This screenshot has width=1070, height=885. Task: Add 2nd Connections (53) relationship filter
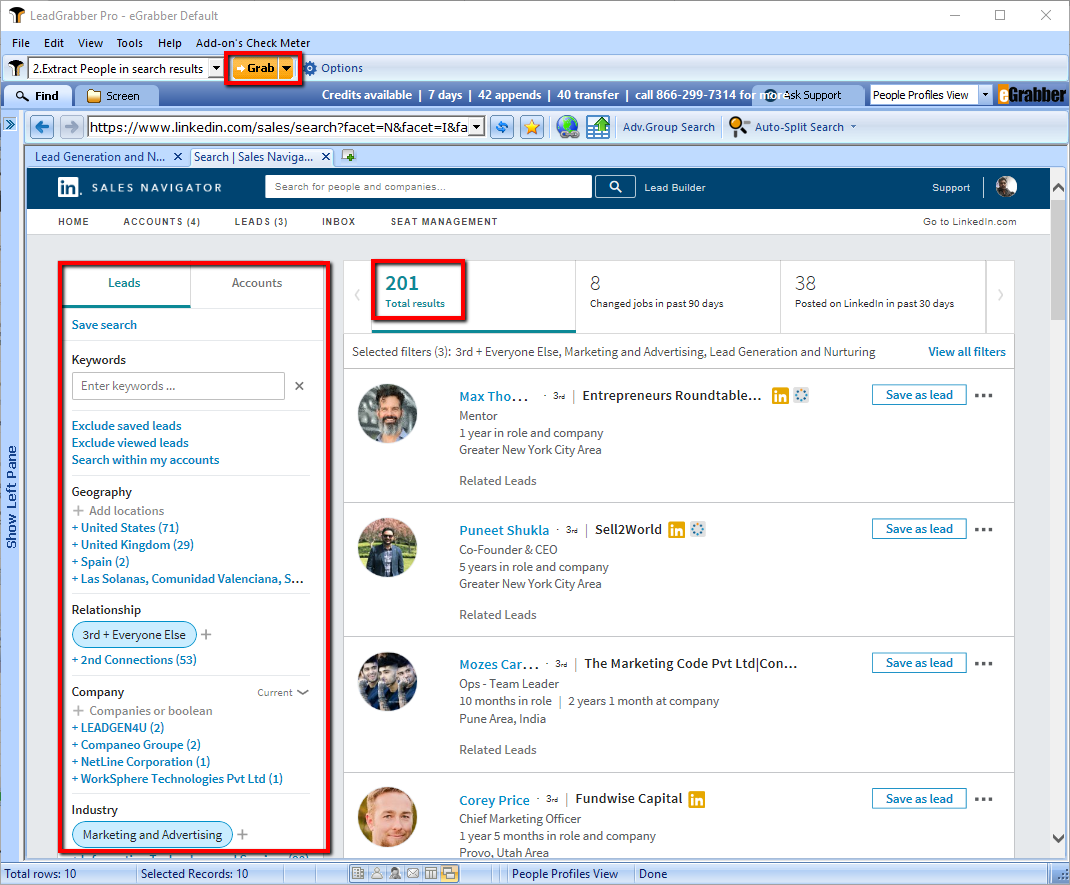click(x=134, y=660)
